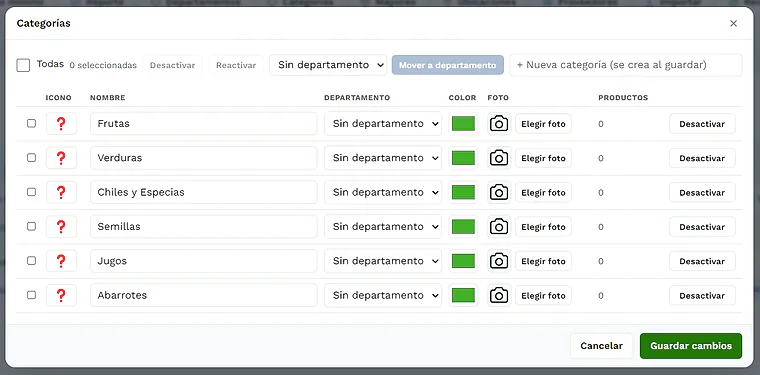Change the Semillas question-mark icon
This screenshot has width=760, height=375.
coord(61,227)
